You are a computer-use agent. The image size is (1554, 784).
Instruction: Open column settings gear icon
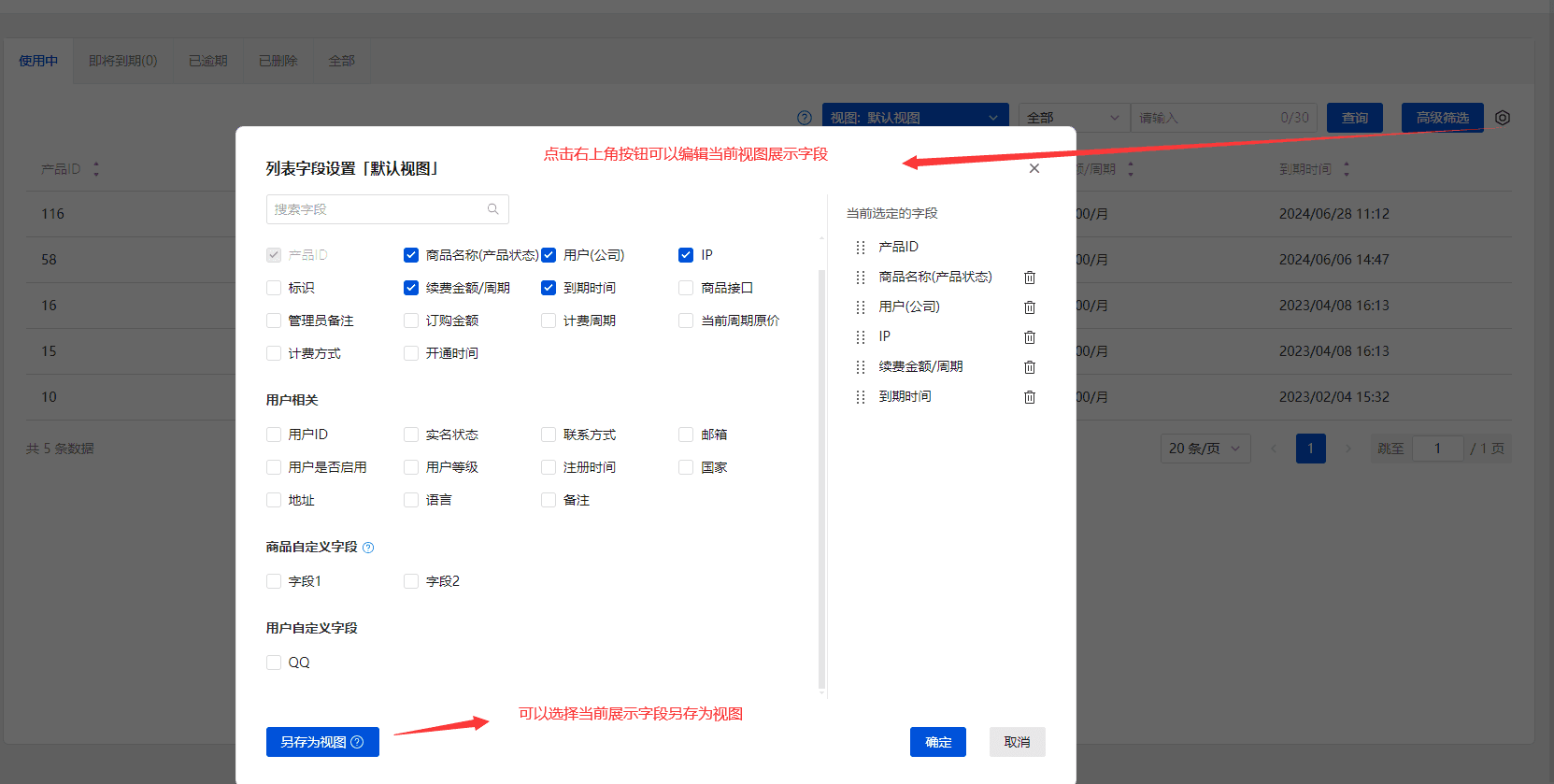pyautogui.click(x=1503, y=118)
